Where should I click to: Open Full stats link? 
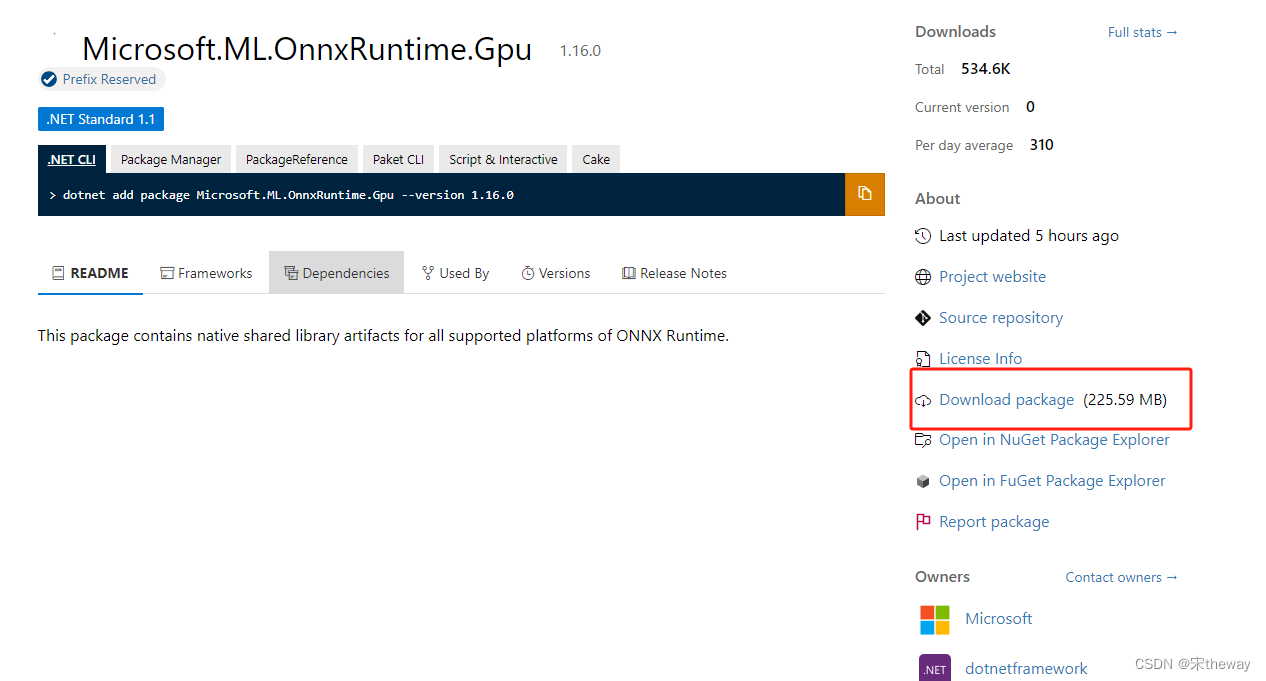[1143, 32]
